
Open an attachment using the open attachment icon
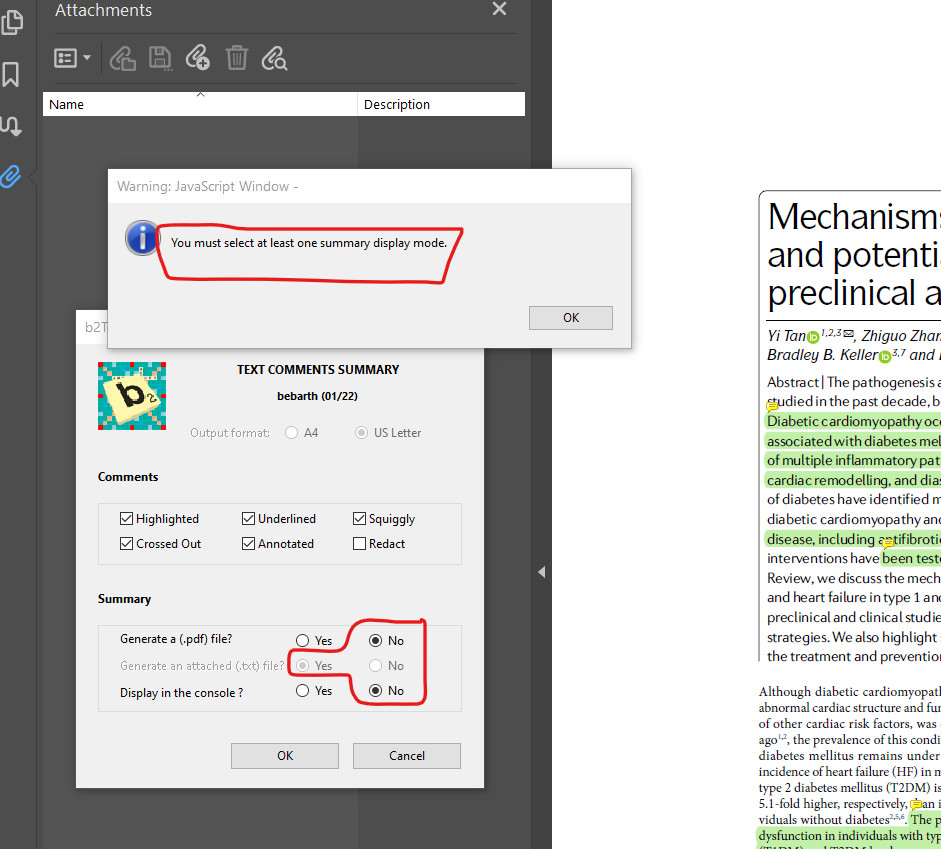point(122,58)
